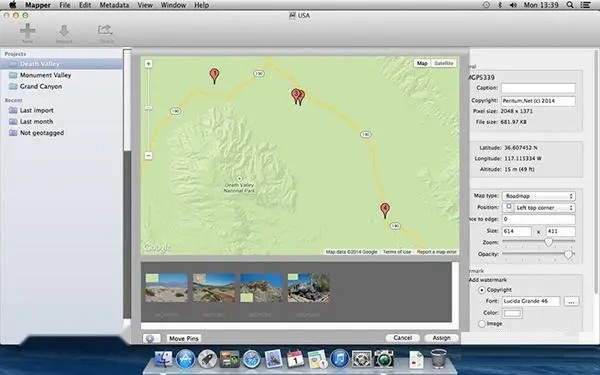Open iTunes from the dock
This screenshot has width=600, height=375.
[x=339, y=359]
